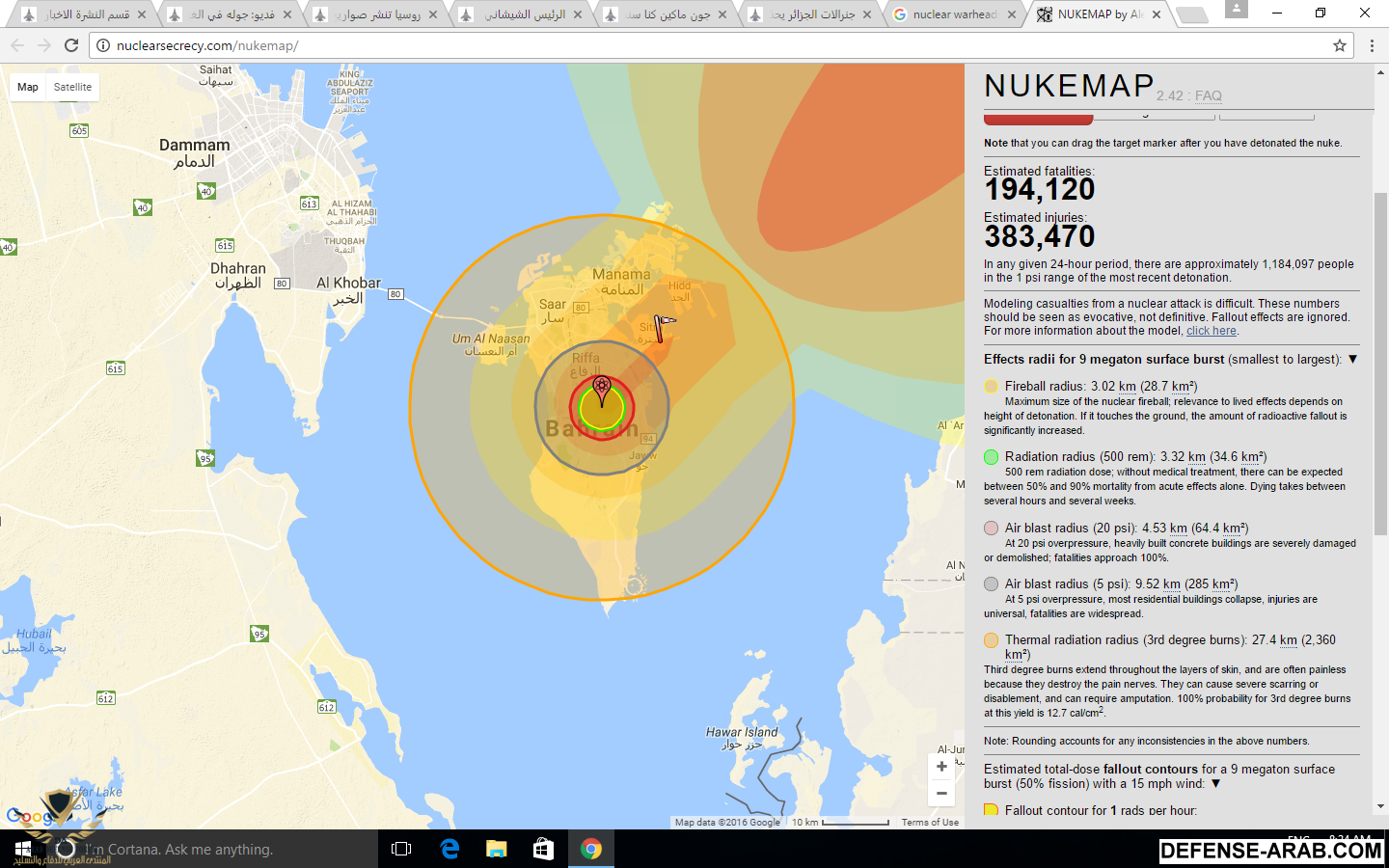Viewport: 1389px width, 868px height.
Task: Select the Map view type
Action: (28, 87)
